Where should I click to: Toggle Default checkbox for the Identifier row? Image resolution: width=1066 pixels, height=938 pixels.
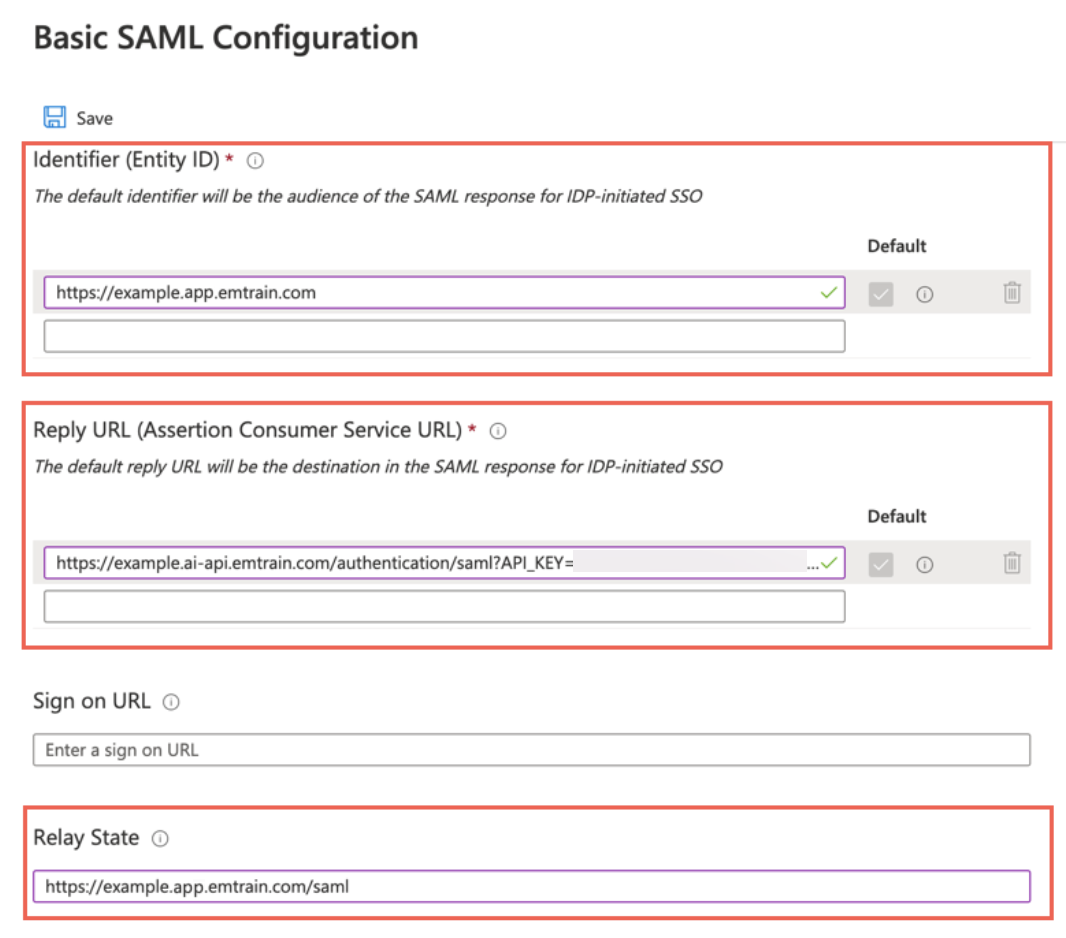coord(880,294)
